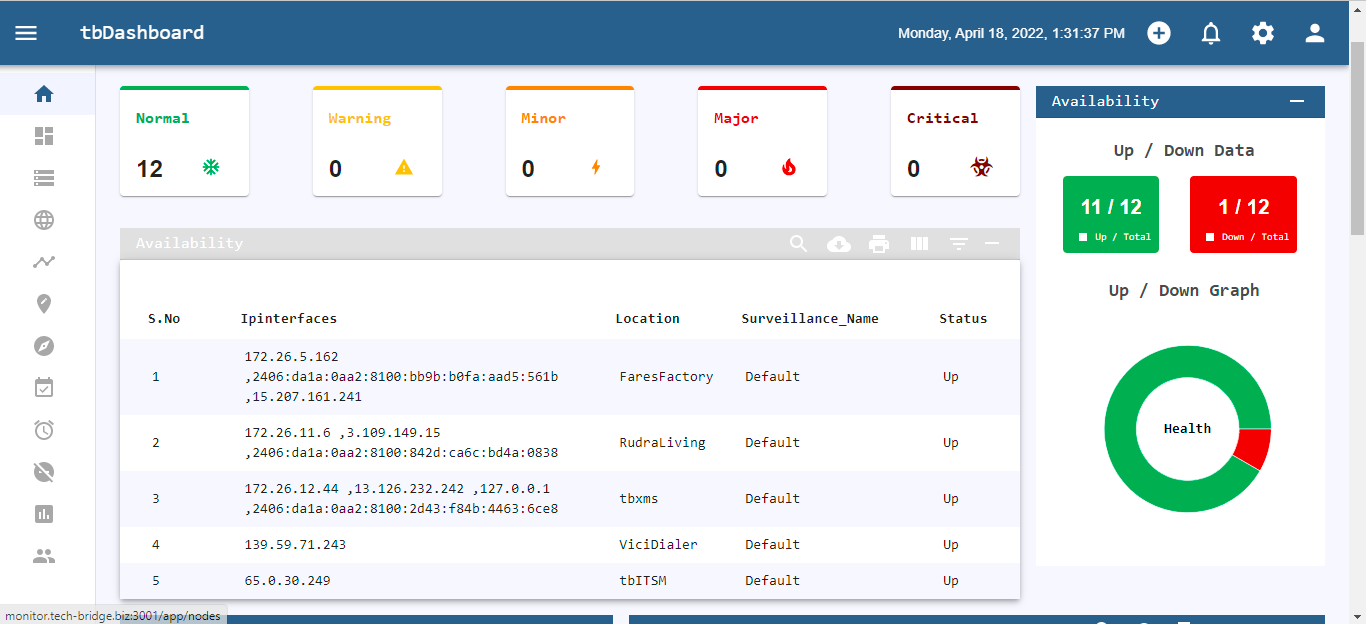Open the notifications bell

(x=1210, y=32)
